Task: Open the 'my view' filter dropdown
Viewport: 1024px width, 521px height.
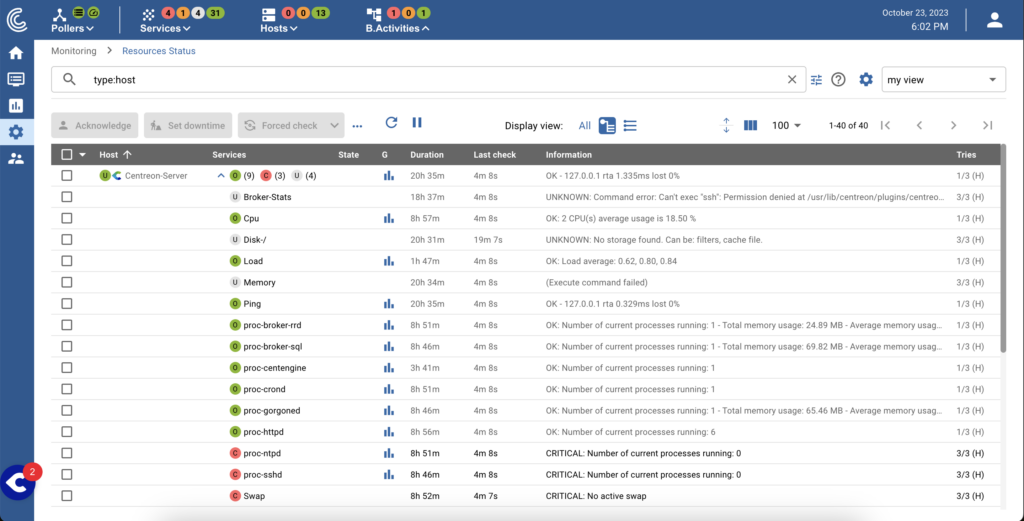Action: tap(943, 80)
